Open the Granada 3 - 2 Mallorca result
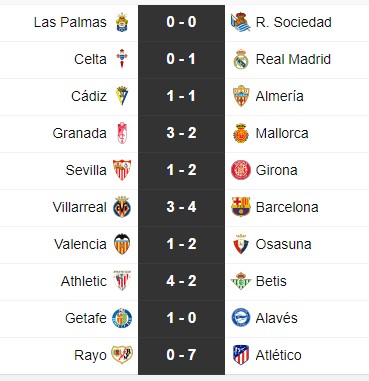Viewport: 369px width, 381px height. click(181, 133)
